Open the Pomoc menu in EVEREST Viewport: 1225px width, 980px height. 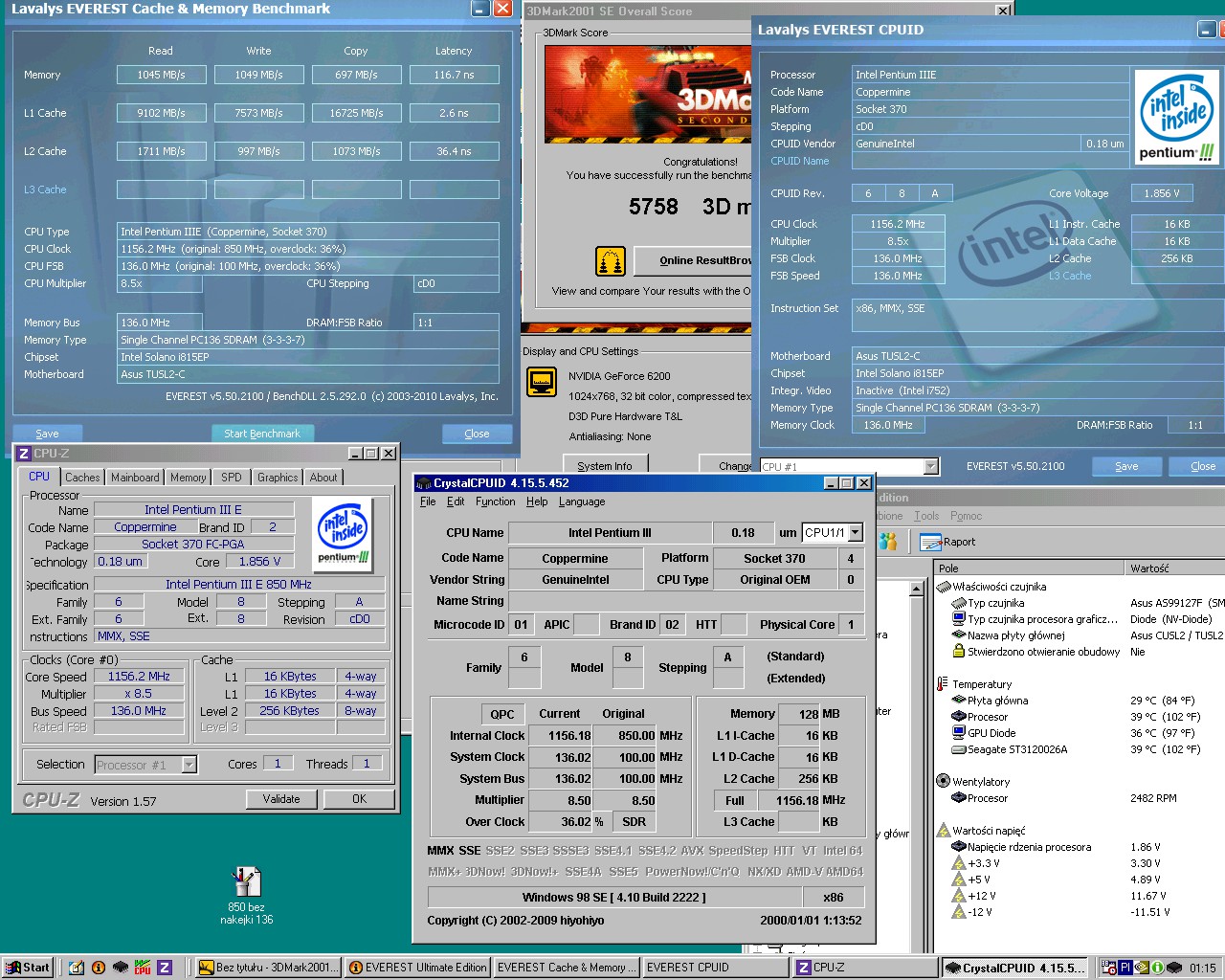[x=966, y=516]
